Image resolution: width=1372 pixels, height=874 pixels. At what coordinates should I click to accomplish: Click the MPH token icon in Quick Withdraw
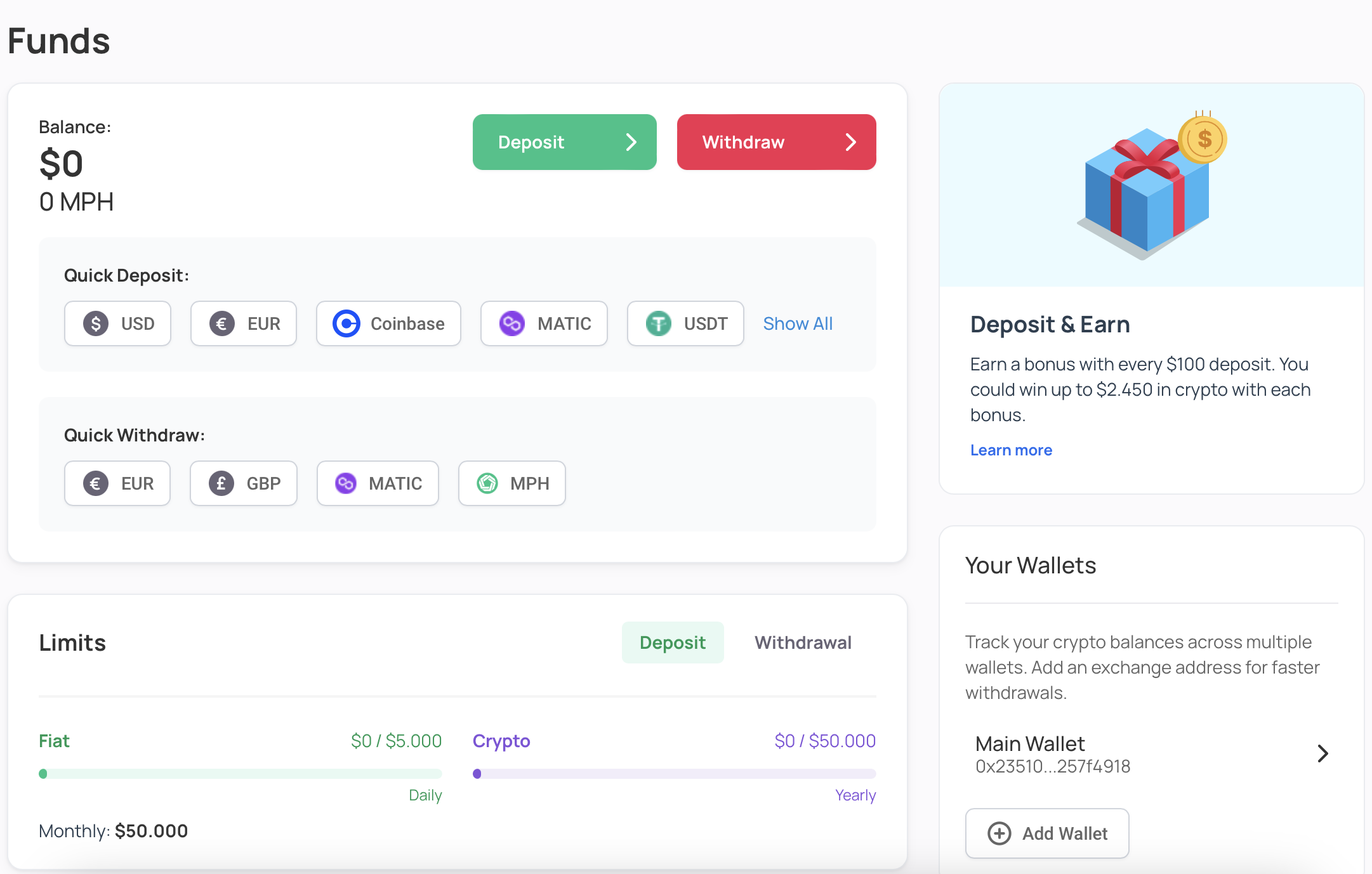487,483
